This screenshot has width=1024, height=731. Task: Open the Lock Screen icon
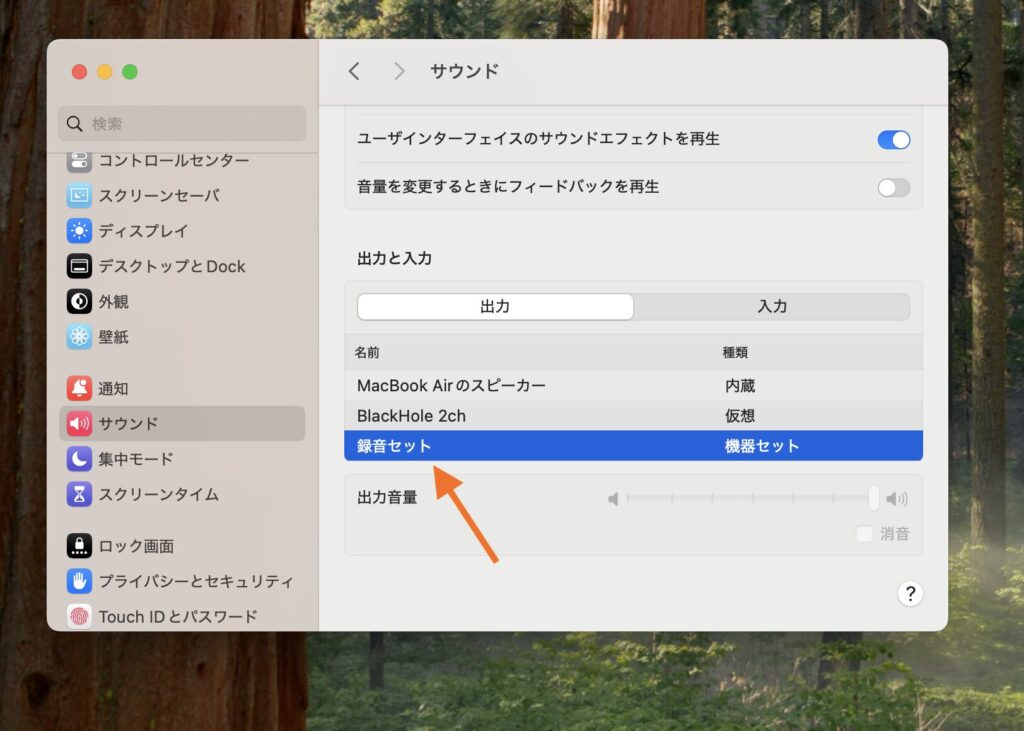pyautogui.click(x=79, y=545)
